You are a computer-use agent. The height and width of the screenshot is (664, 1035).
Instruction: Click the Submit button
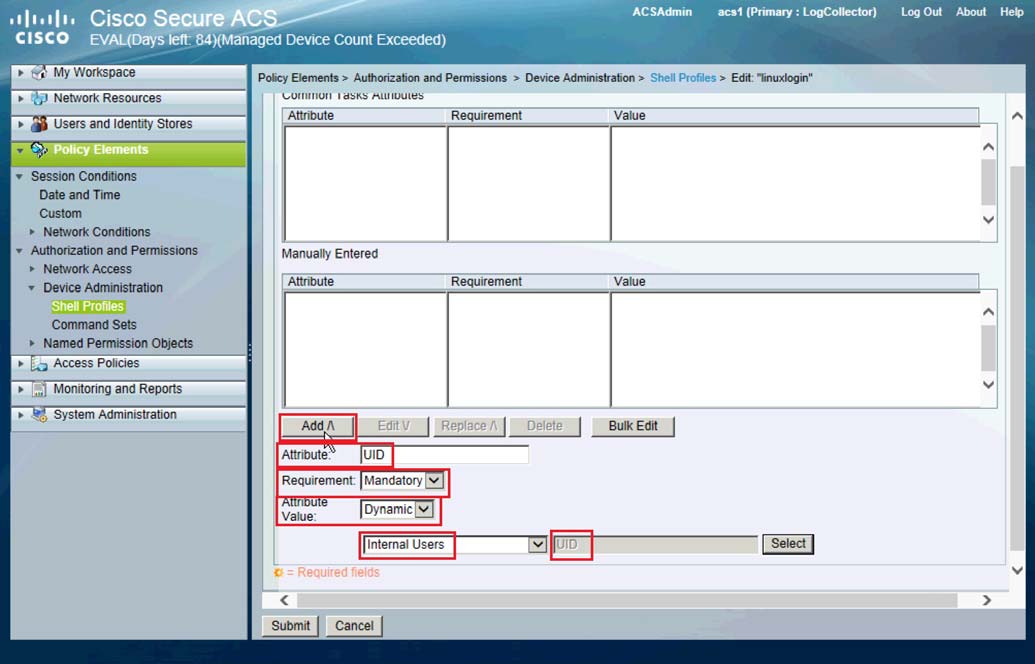(x=289, y=625)
